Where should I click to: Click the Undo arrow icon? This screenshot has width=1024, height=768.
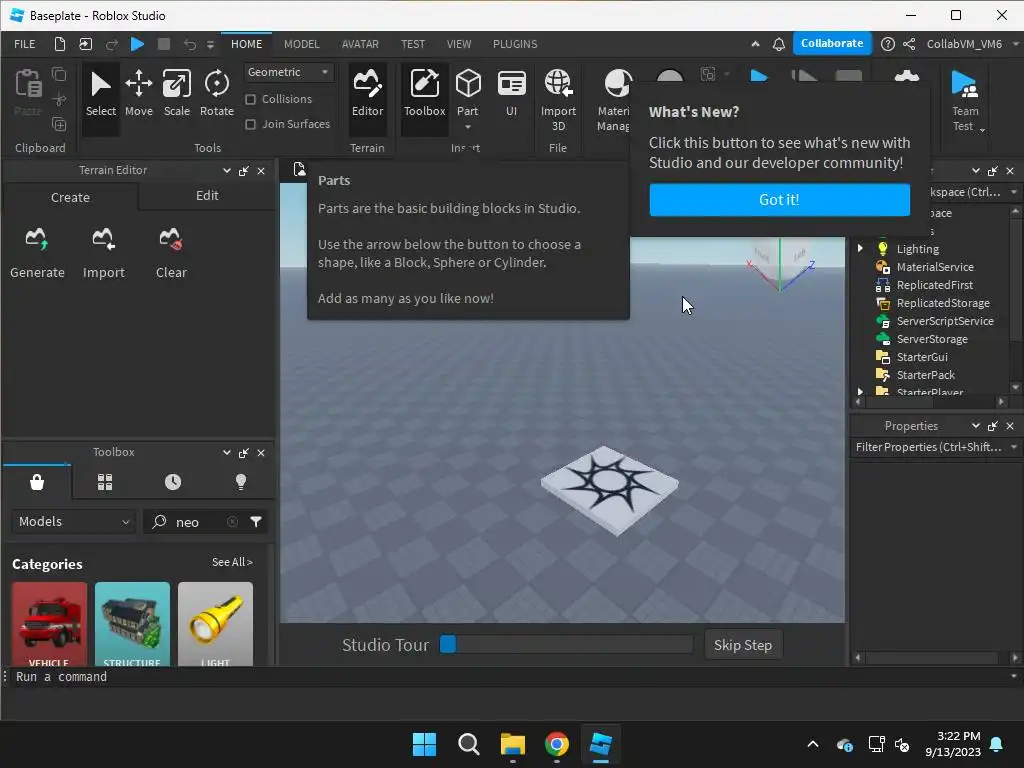[x=189, y=44]
